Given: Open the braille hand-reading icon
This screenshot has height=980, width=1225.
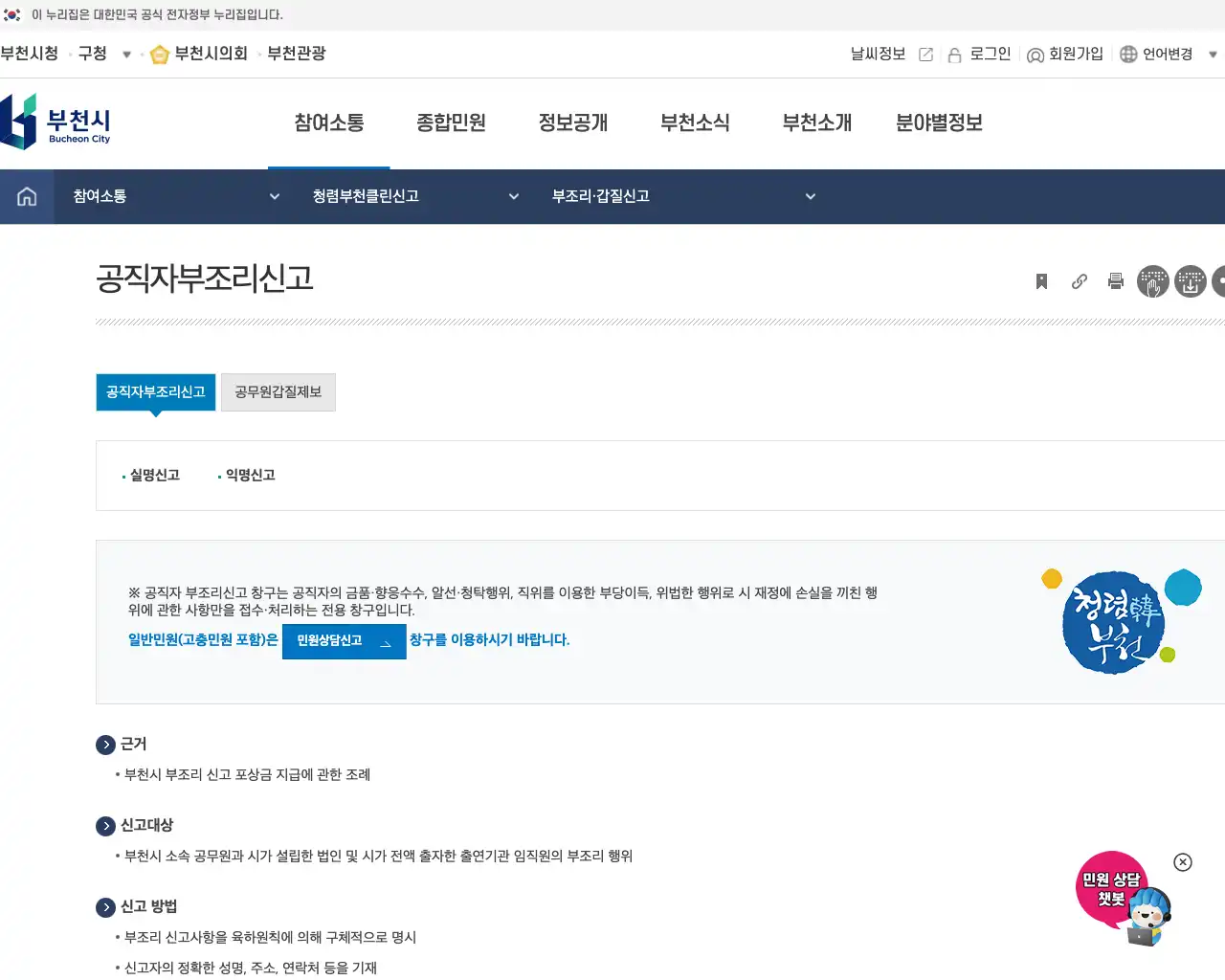Looking at the screenshot, I should (1153, 281).
